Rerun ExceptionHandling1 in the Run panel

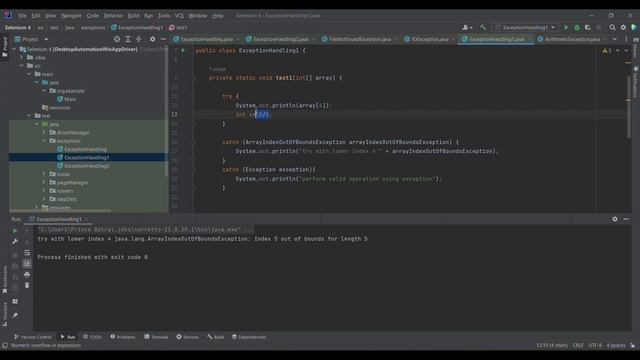point(15,231)
